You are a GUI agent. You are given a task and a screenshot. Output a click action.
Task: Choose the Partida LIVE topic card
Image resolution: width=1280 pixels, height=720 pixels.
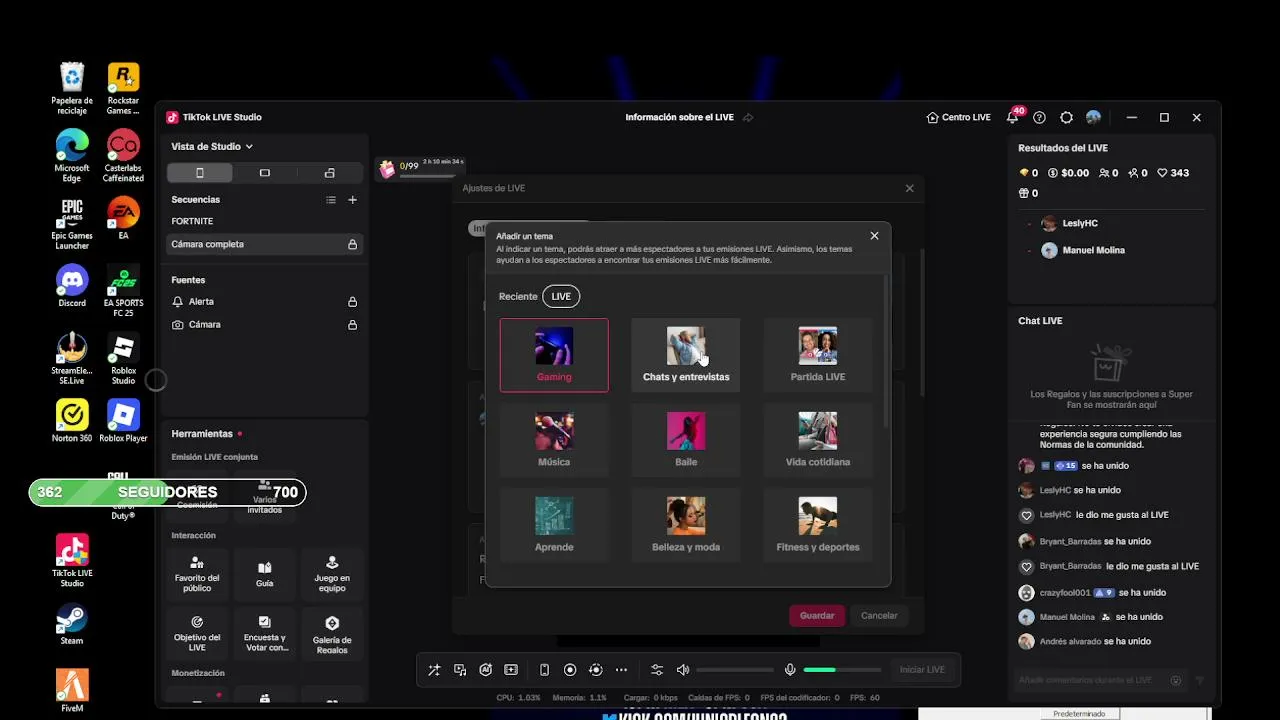pos(818,355)
